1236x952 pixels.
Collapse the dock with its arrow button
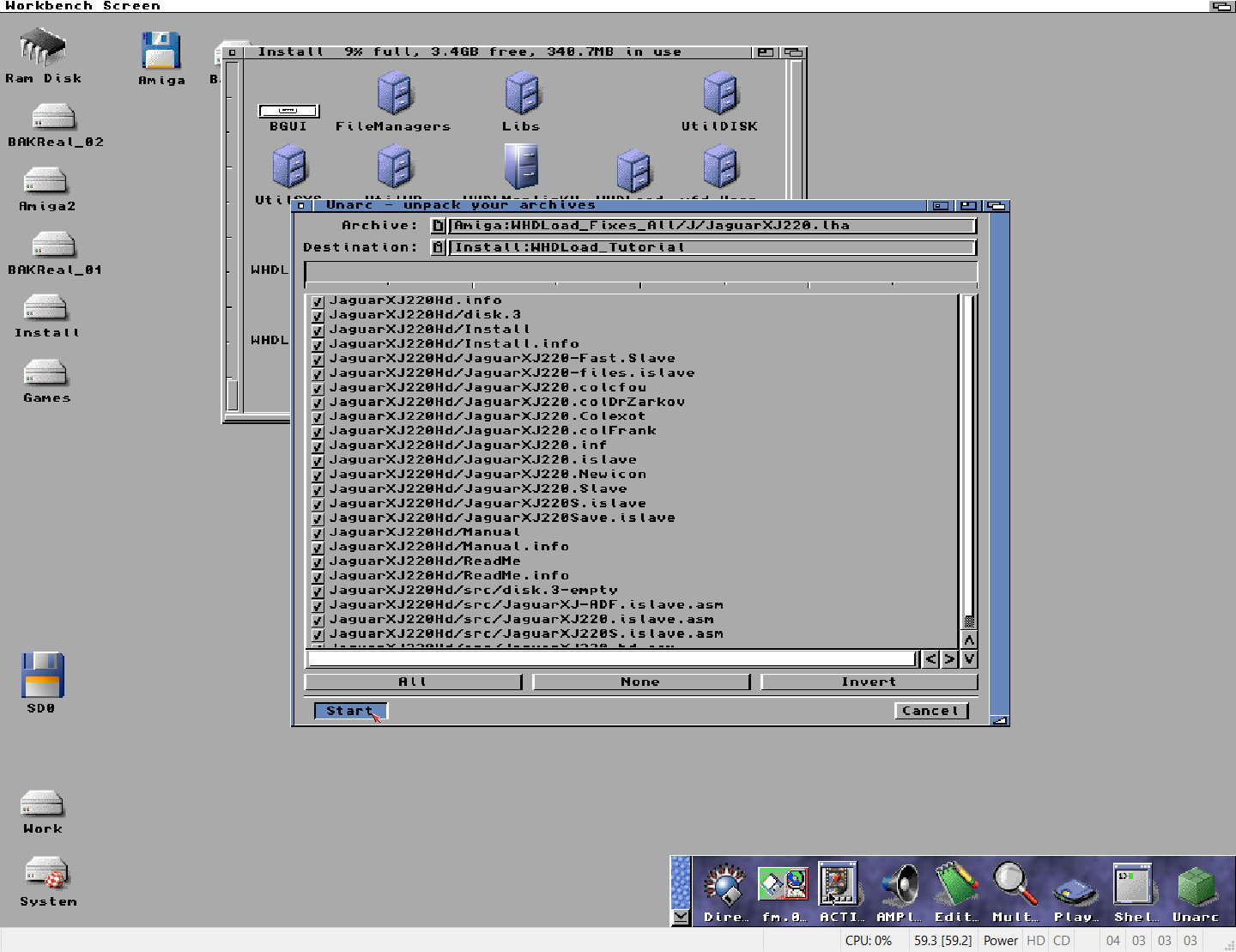click(681, 917)
